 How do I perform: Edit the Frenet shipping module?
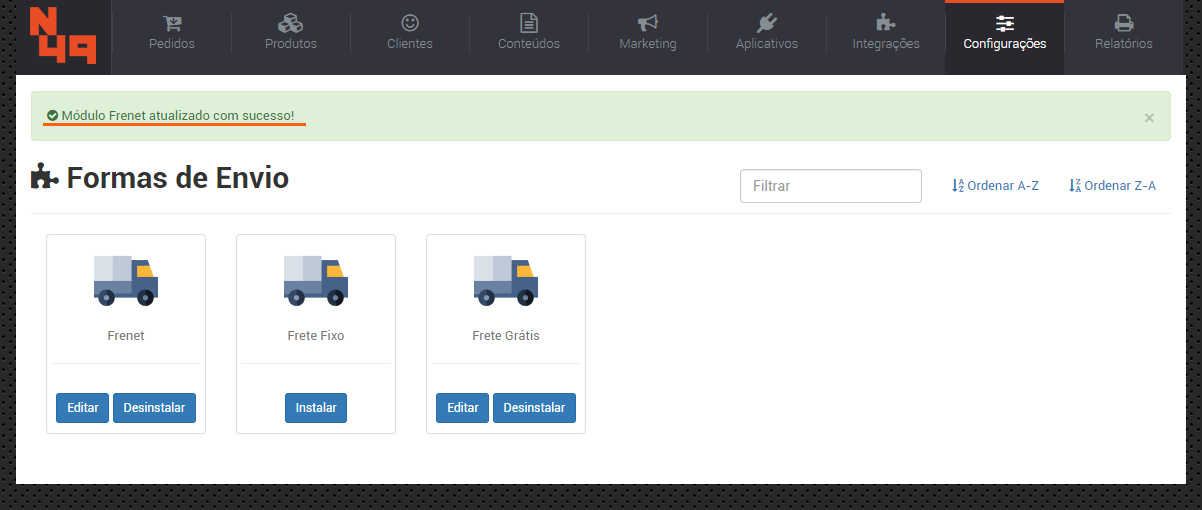82,408
